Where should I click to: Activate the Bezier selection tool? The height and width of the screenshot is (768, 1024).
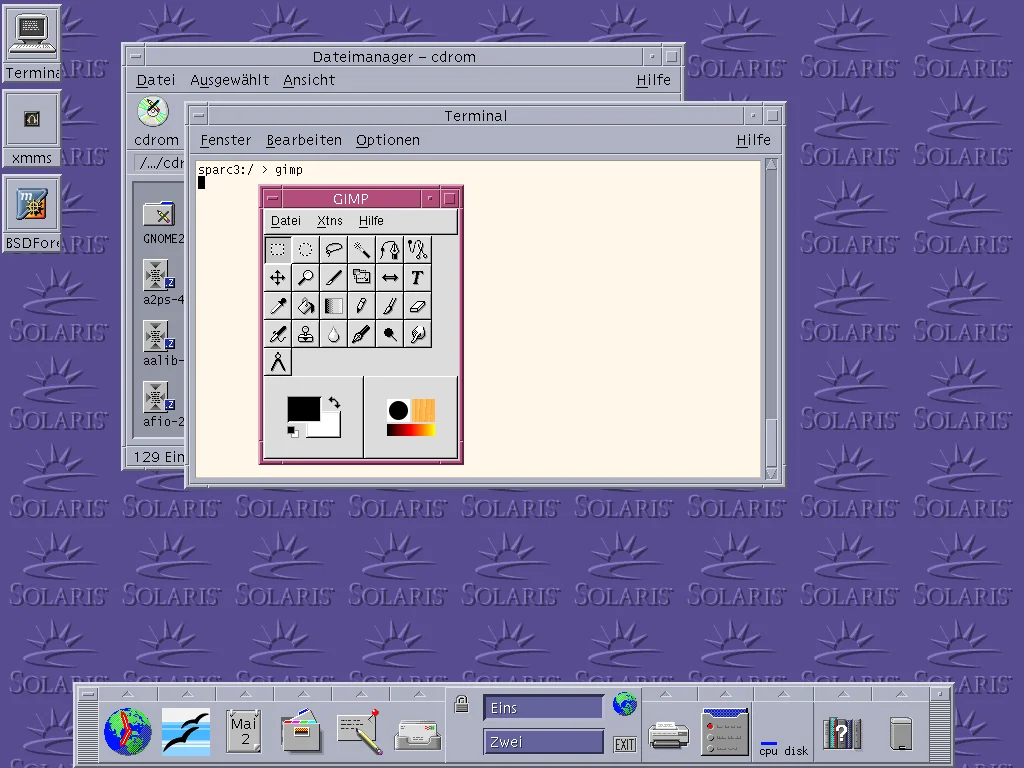click(390, 249)
